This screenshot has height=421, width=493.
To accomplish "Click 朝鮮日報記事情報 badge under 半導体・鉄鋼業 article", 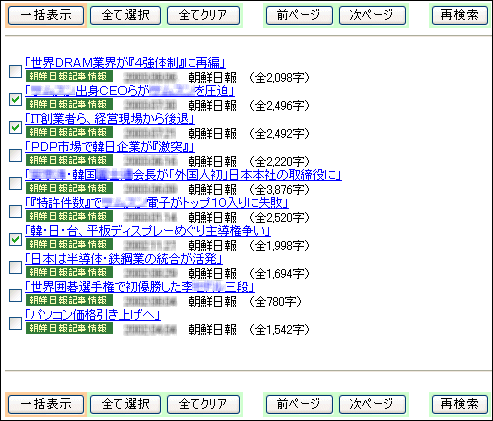I will tap(69, 272).
